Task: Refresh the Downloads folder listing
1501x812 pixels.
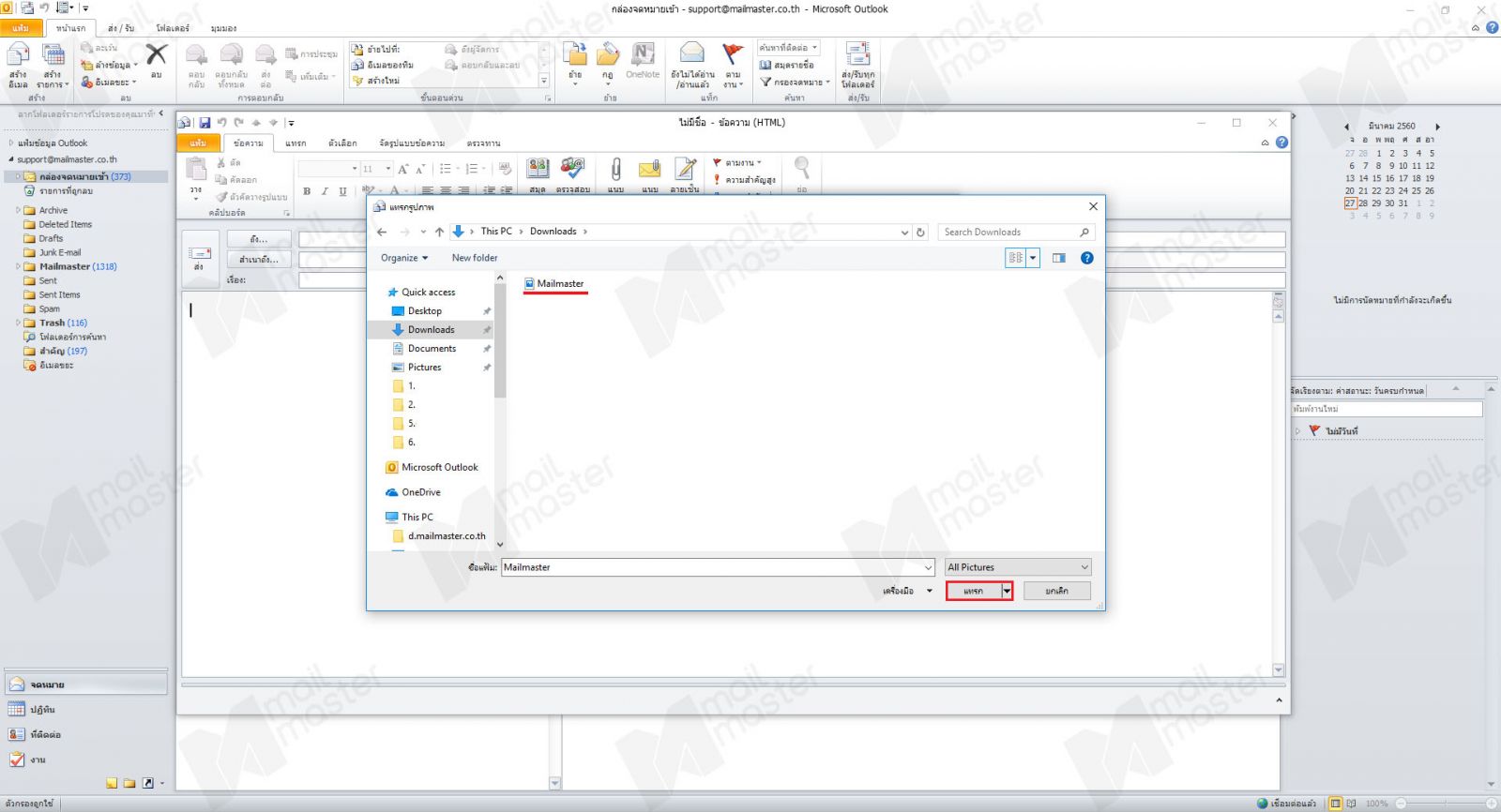Action: (x=920, y=232)
